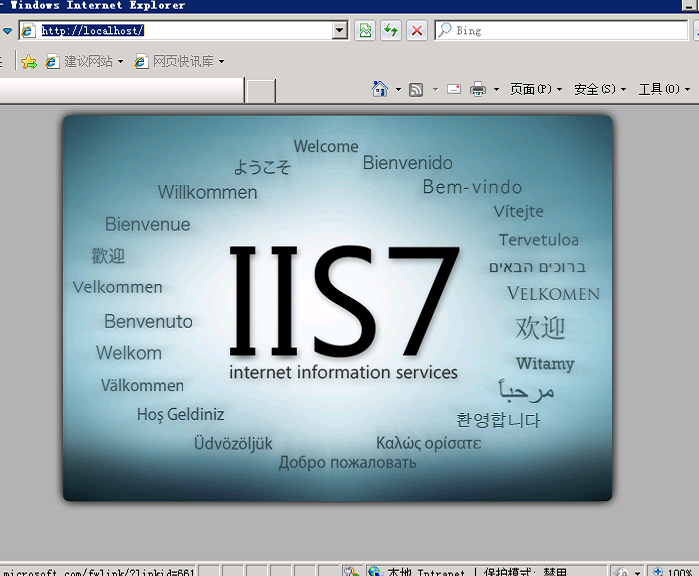Expand the 网页快讯库 dropdown arrow
Screen dimensions: 699x576
point(222,62)
